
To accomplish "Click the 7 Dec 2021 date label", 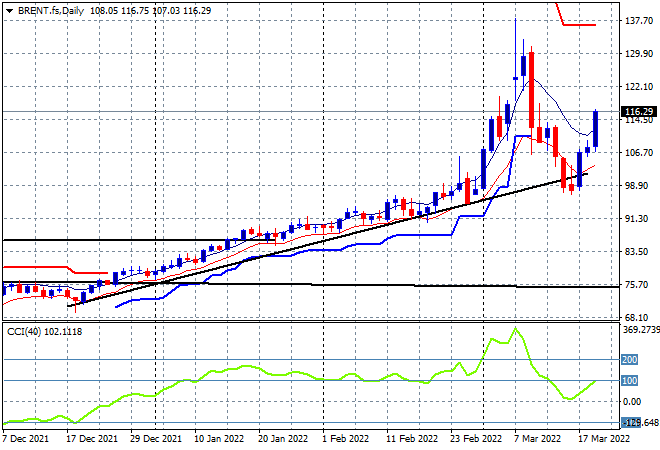I will (x=28, y=439).
